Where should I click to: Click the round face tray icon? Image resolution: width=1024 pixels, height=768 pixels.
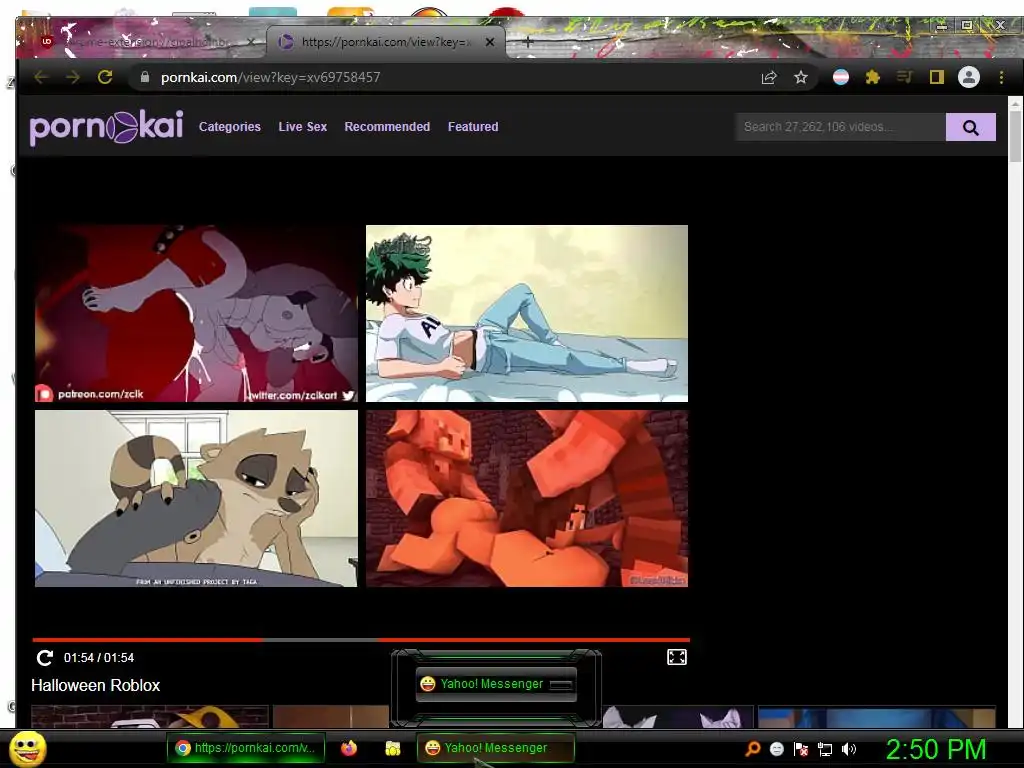pos(776,749)
